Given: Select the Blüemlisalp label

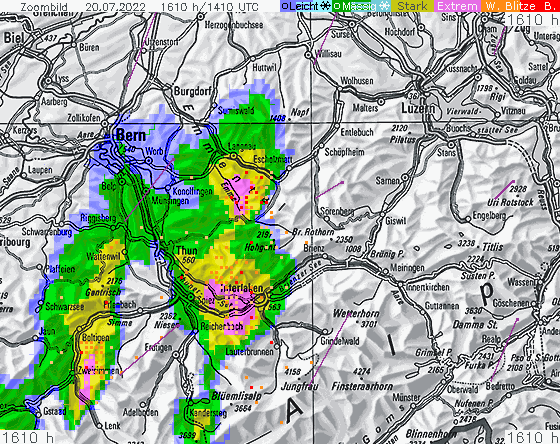Looking at the screenshot, I should tap(236, 396).
